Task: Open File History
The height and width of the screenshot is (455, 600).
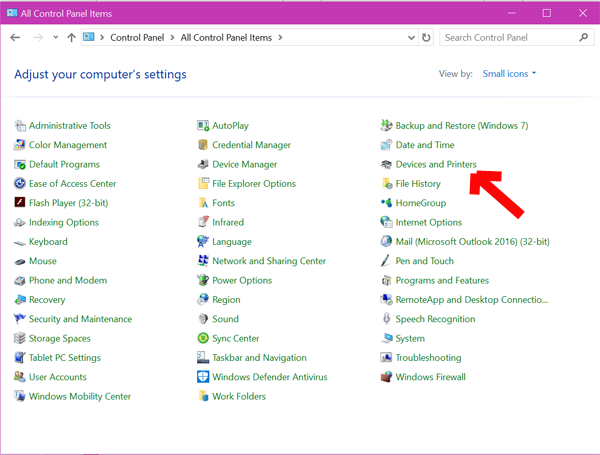Action: coord(418,184)
